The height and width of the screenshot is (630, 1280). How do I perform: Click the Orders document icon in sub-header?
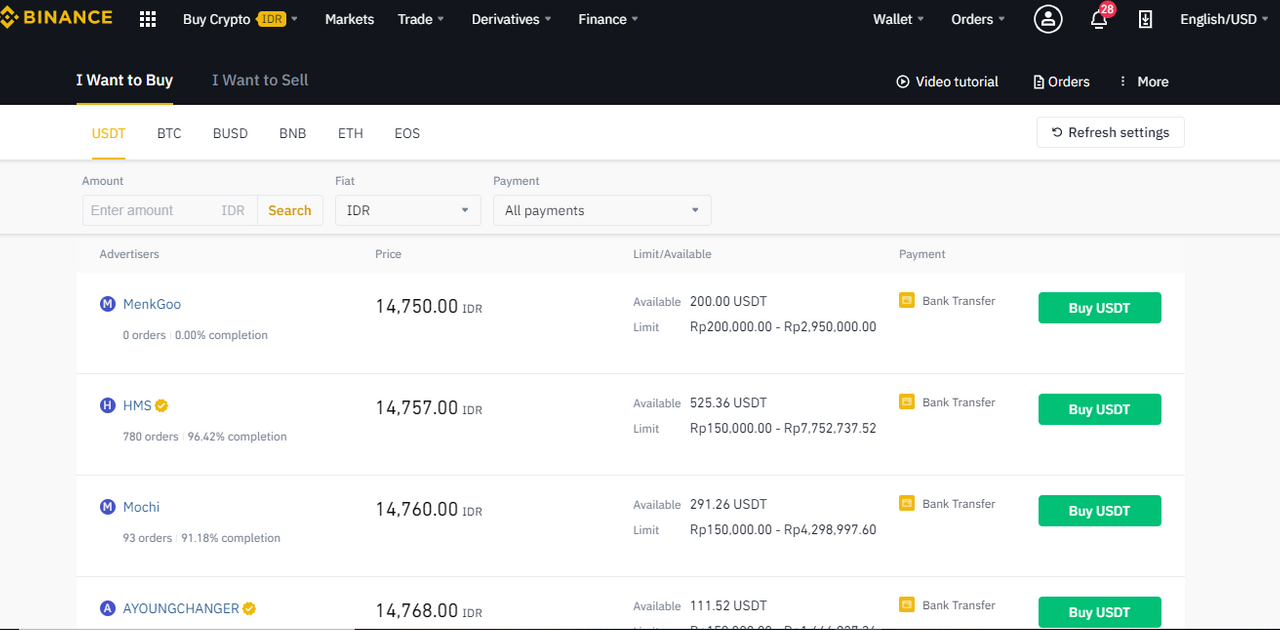click(x=1038, y=82)
